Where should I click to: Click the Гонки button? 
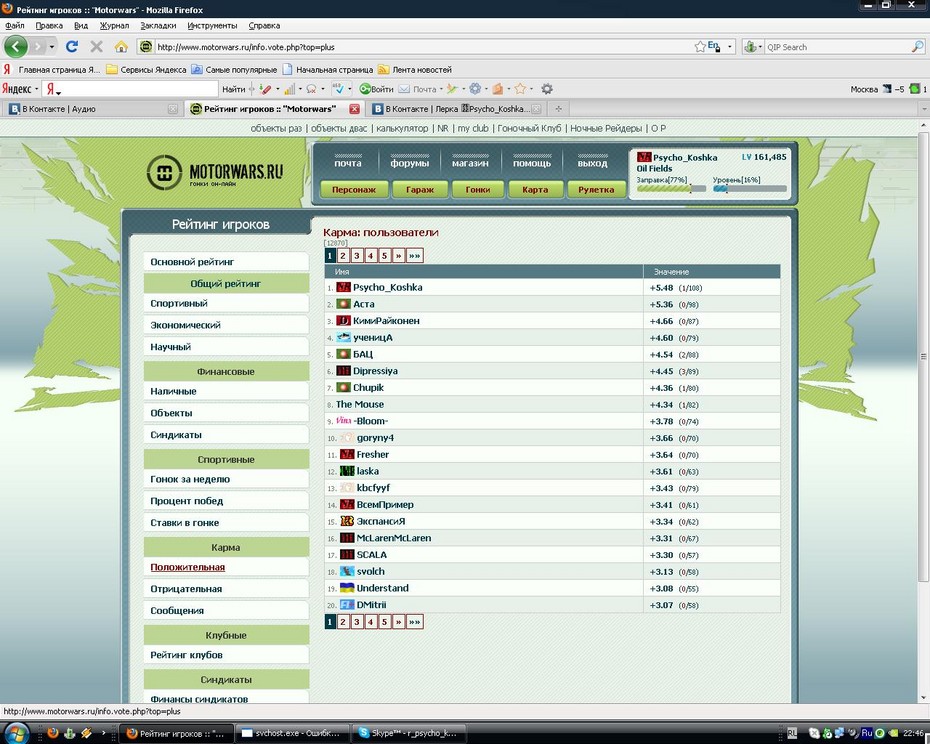477,190
